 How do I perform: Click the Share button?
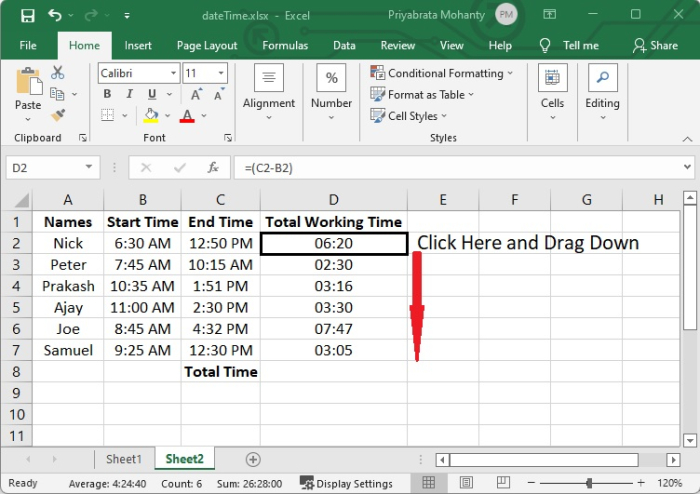(x=655, y=45)
